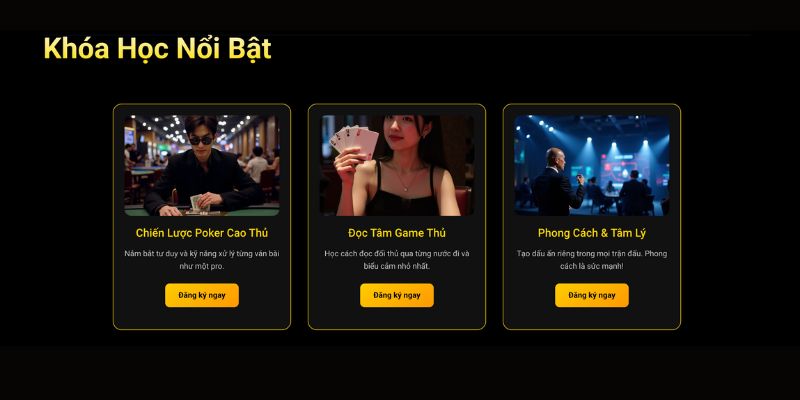Click Đăng ký ngay under Chiến Lược Poker

tap(202, 295)
